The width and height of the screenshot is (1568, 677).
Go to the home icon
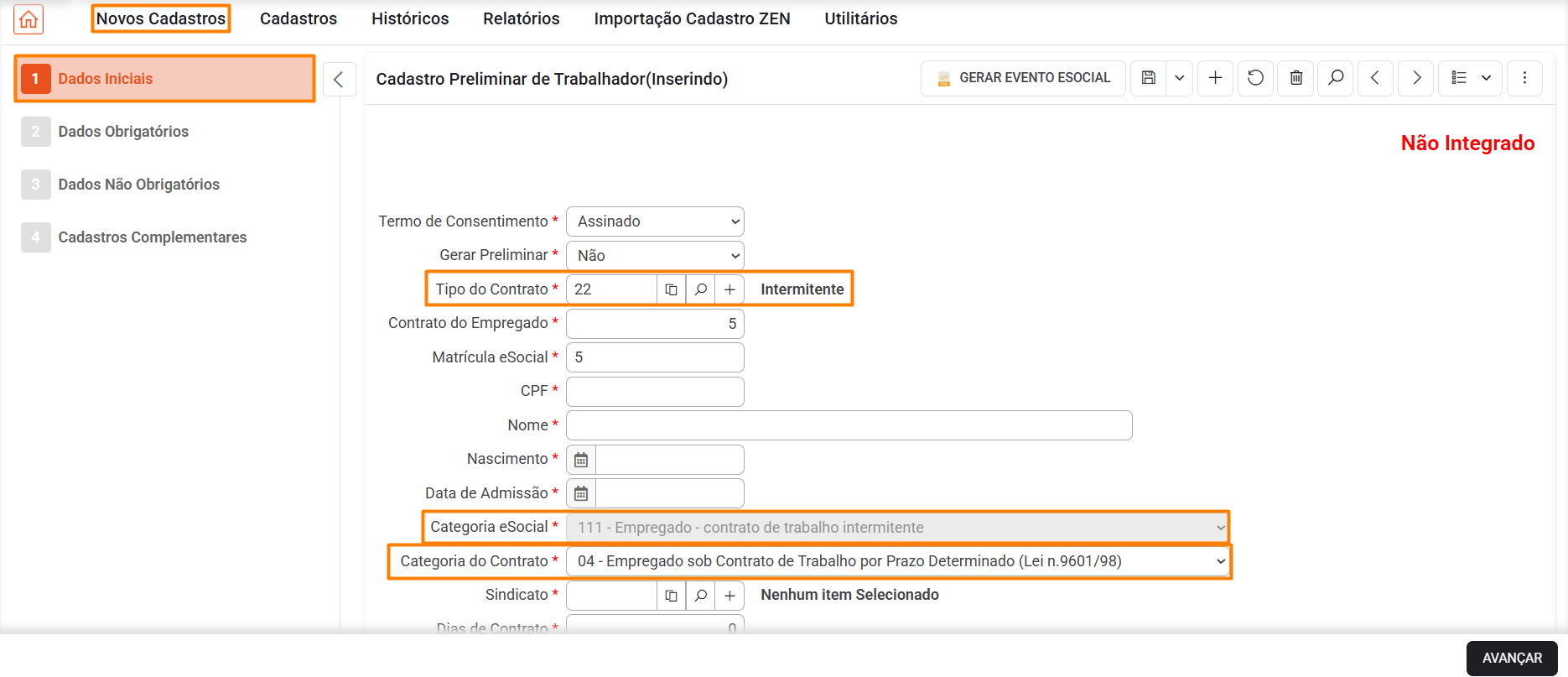tap(29, 18)
